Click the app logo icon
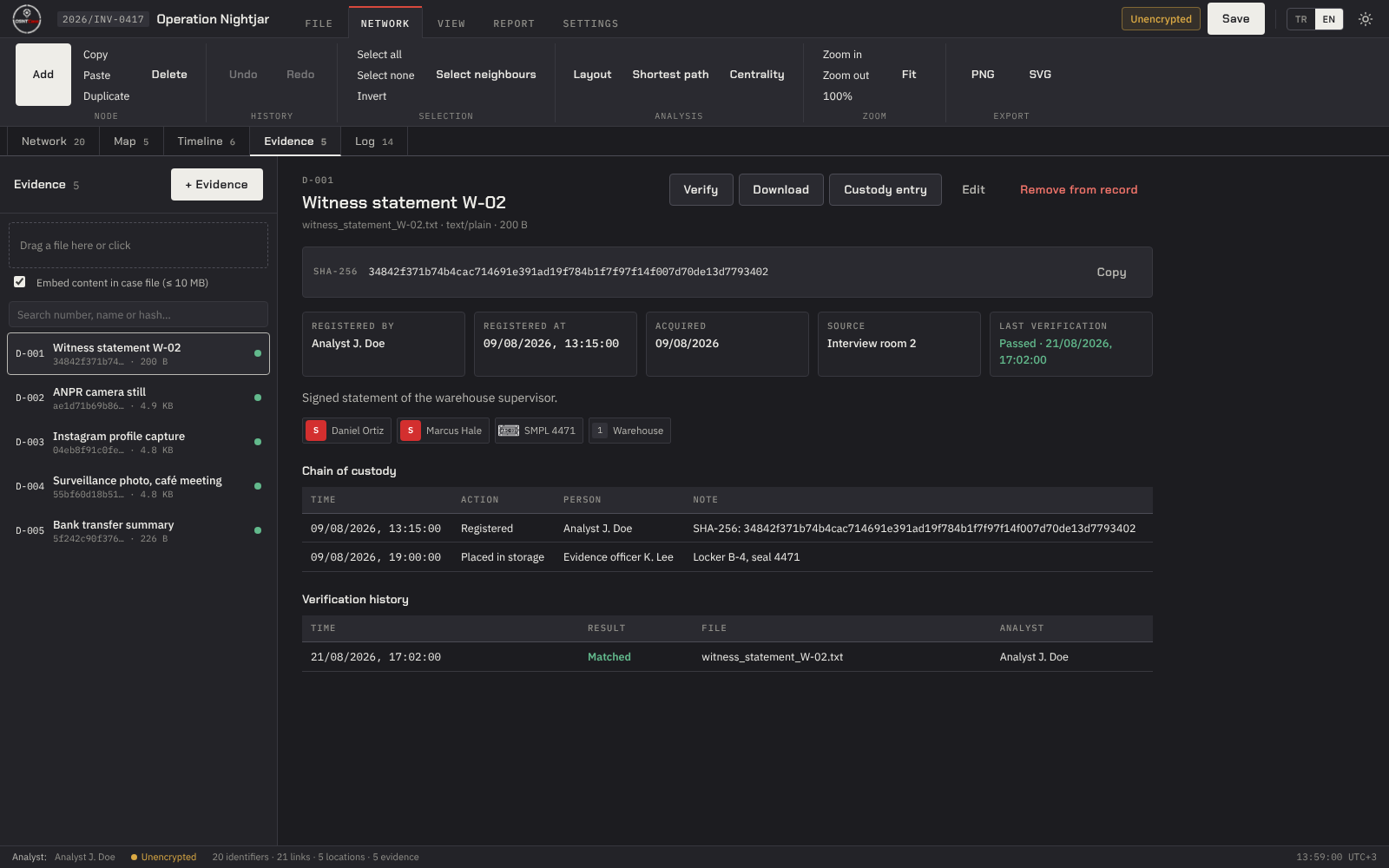Image resolution: width=1389 pixels, height=868 pixels. [27, 19]
